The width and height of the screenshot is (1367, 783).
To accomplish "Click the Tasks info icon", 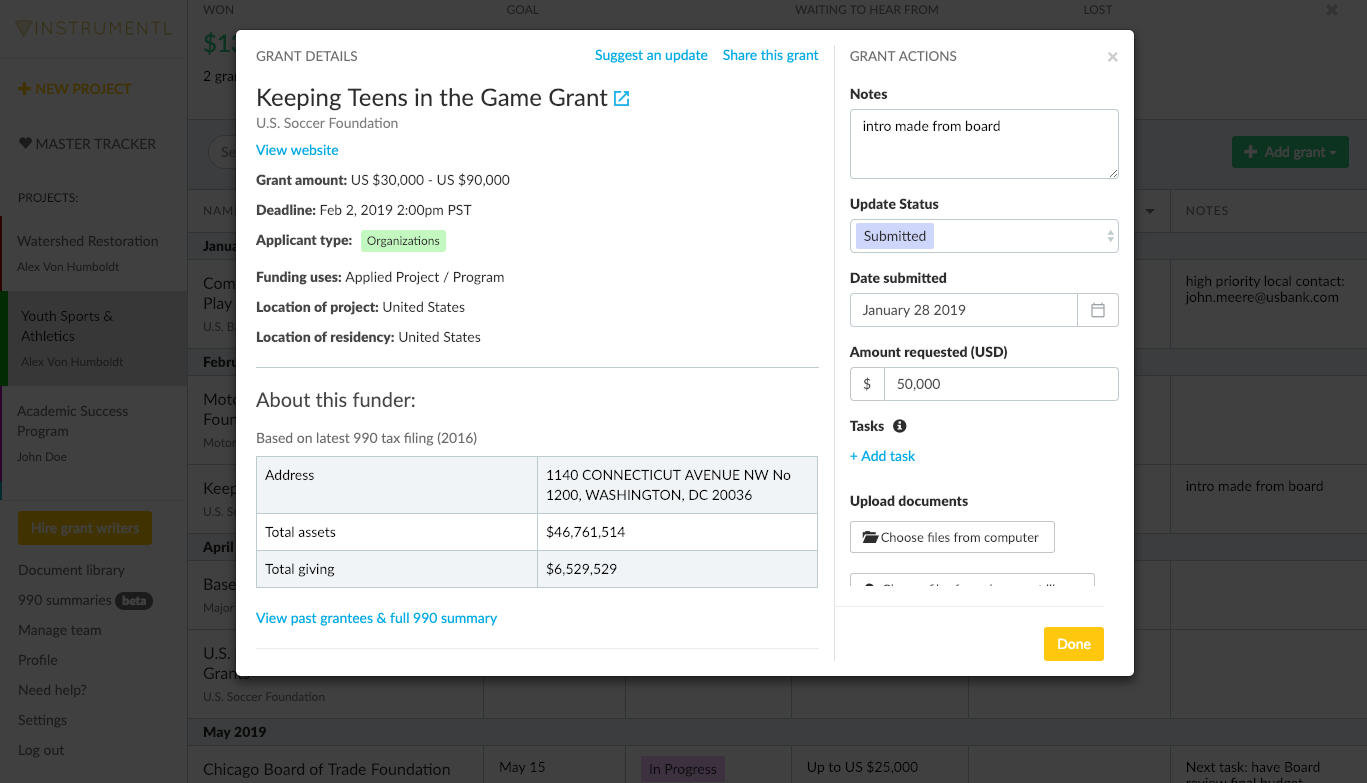I will 899,426.
